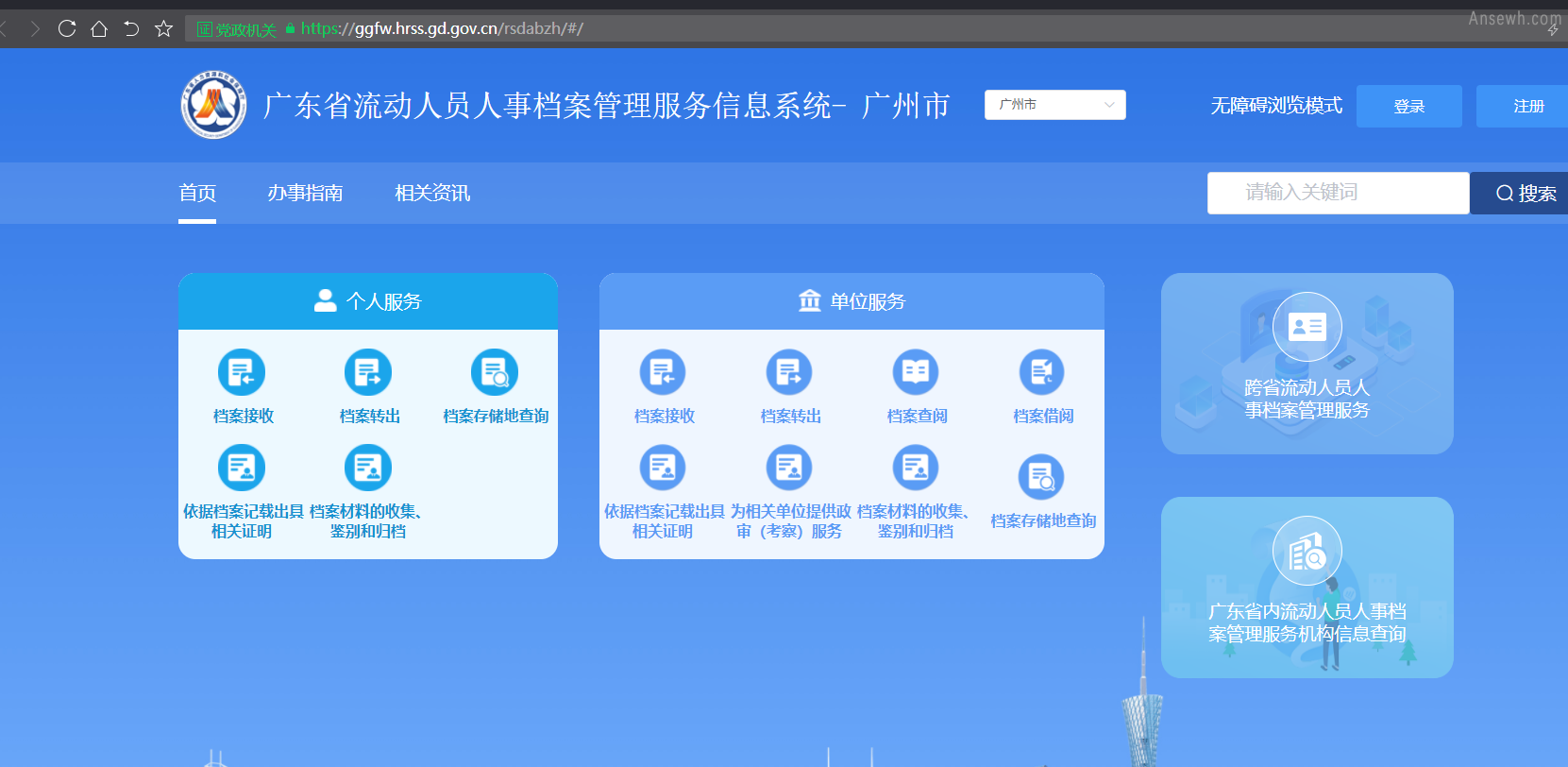This screenshot has height=767, width=1568.
Task: Click 为相关单位提供政审(考察)服务 icon
Action: 789,468
